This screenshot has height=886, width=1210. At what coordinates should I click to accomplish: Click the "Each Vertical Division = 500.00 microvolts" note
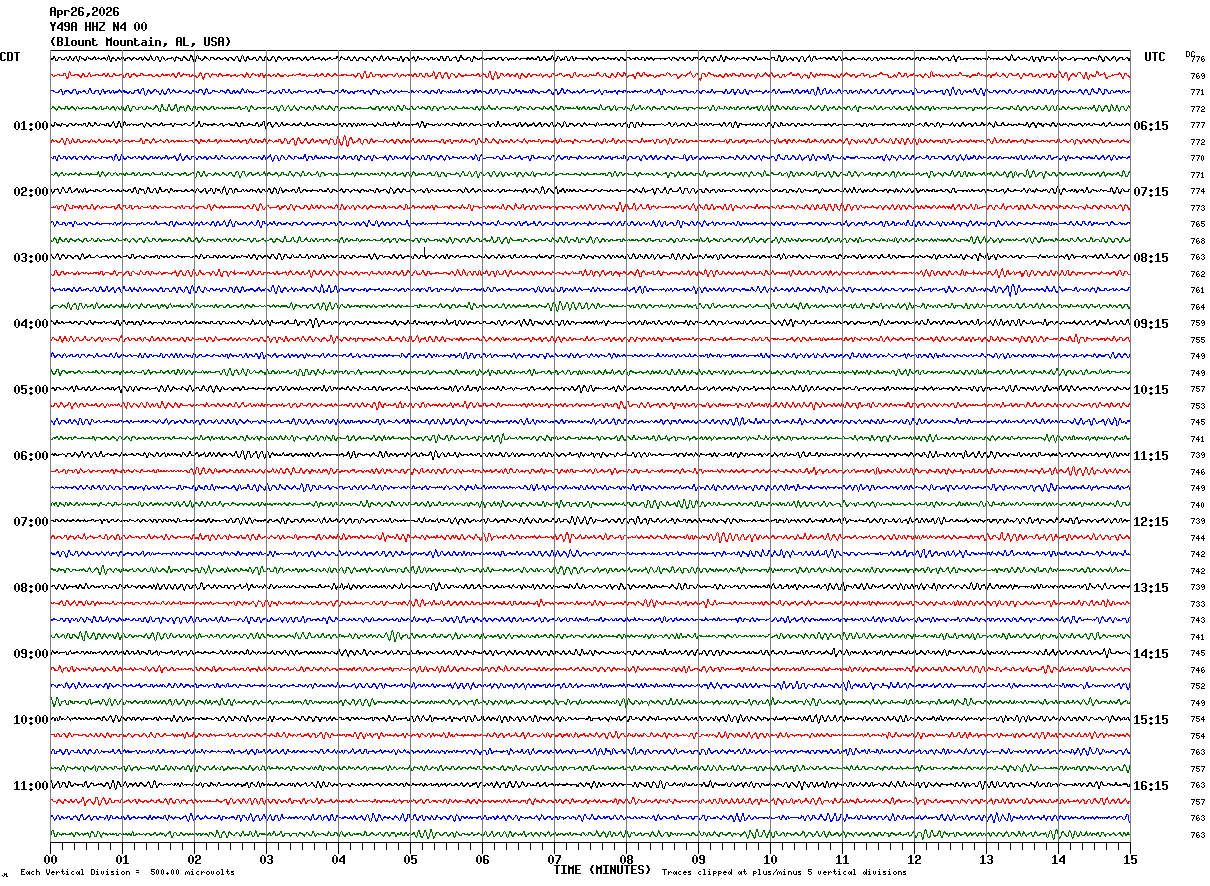[x=127, y=873]
